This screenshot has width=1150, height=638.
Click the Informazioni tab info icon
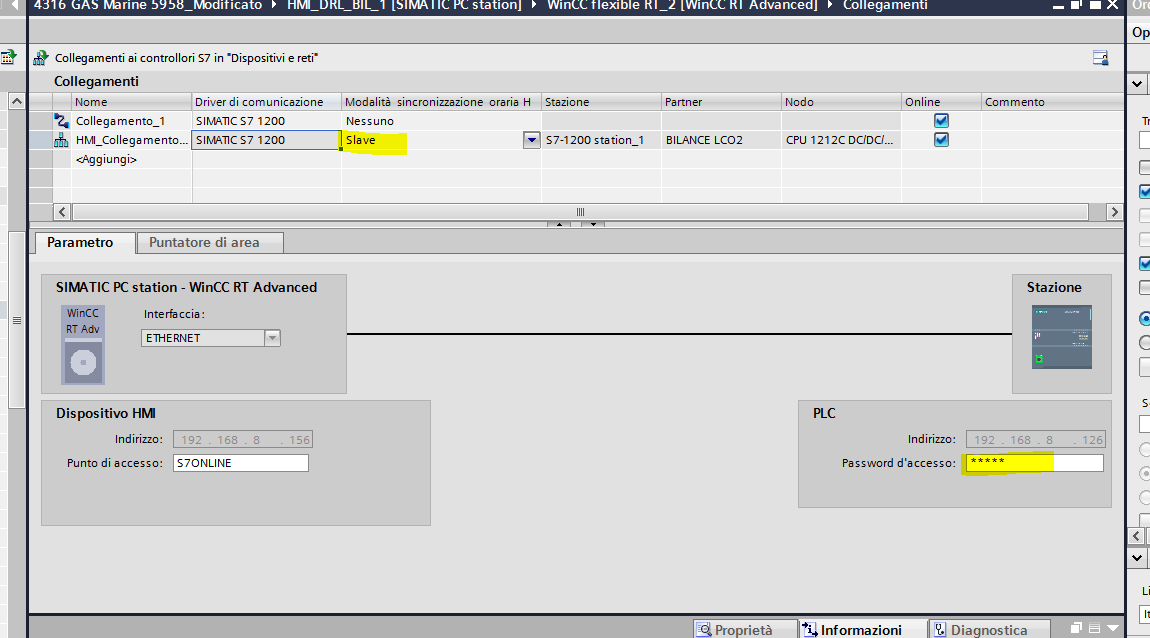[x=810, y=630]
